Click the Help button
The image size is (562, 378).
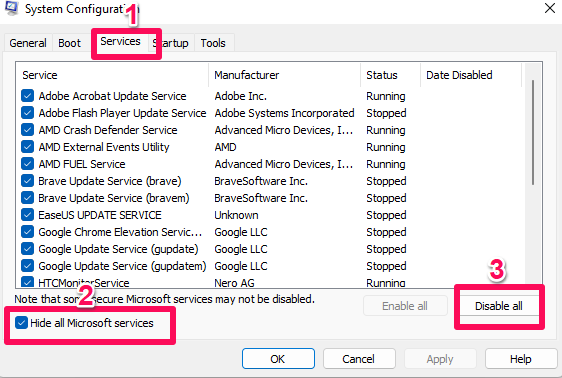[x=521, y=359]
